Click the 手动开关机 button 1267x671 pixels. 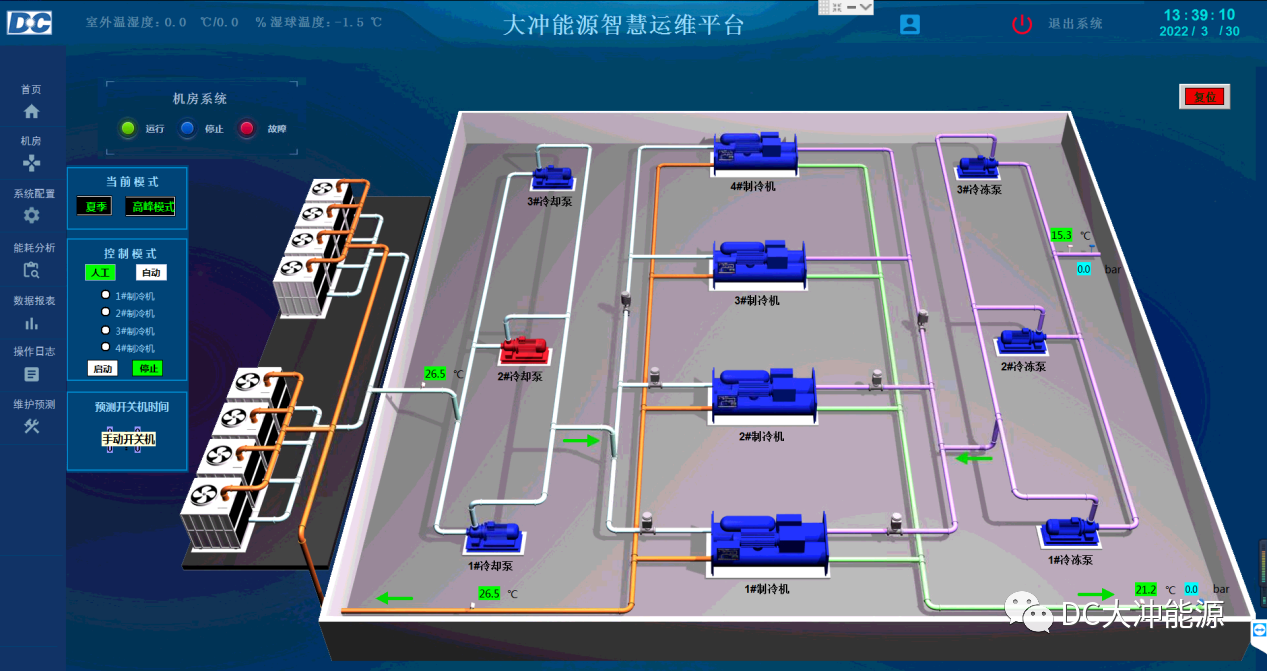[x=128, y=439]
